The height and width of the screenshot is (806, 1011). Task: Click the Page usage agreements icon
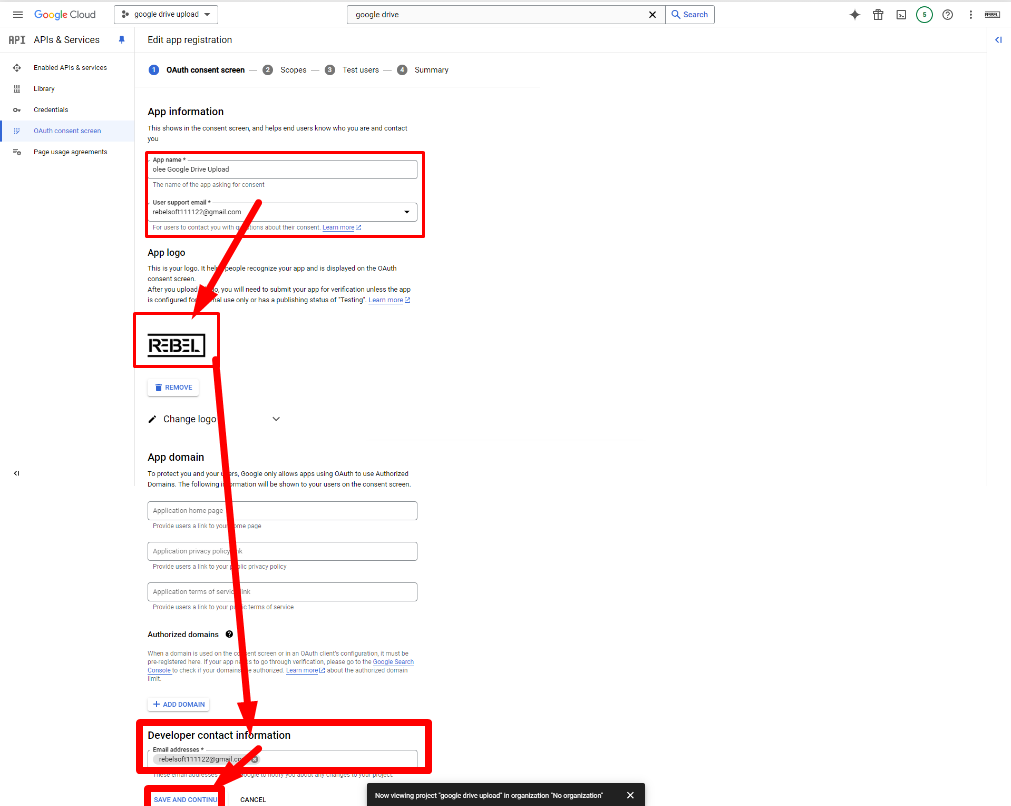17,152
